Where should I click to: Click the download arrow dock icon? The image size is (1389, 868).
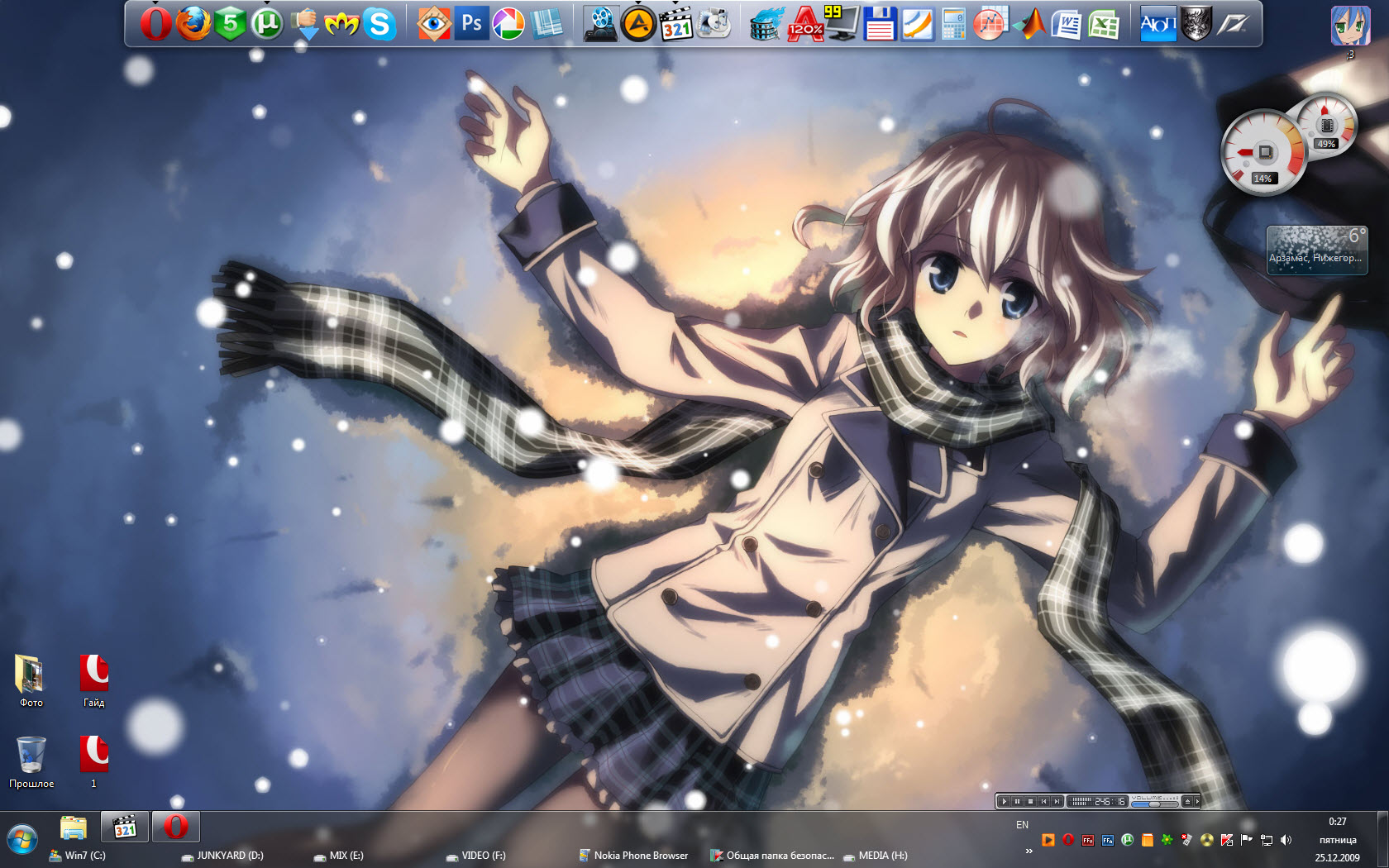pyautogui.click(x=304, y=24)
